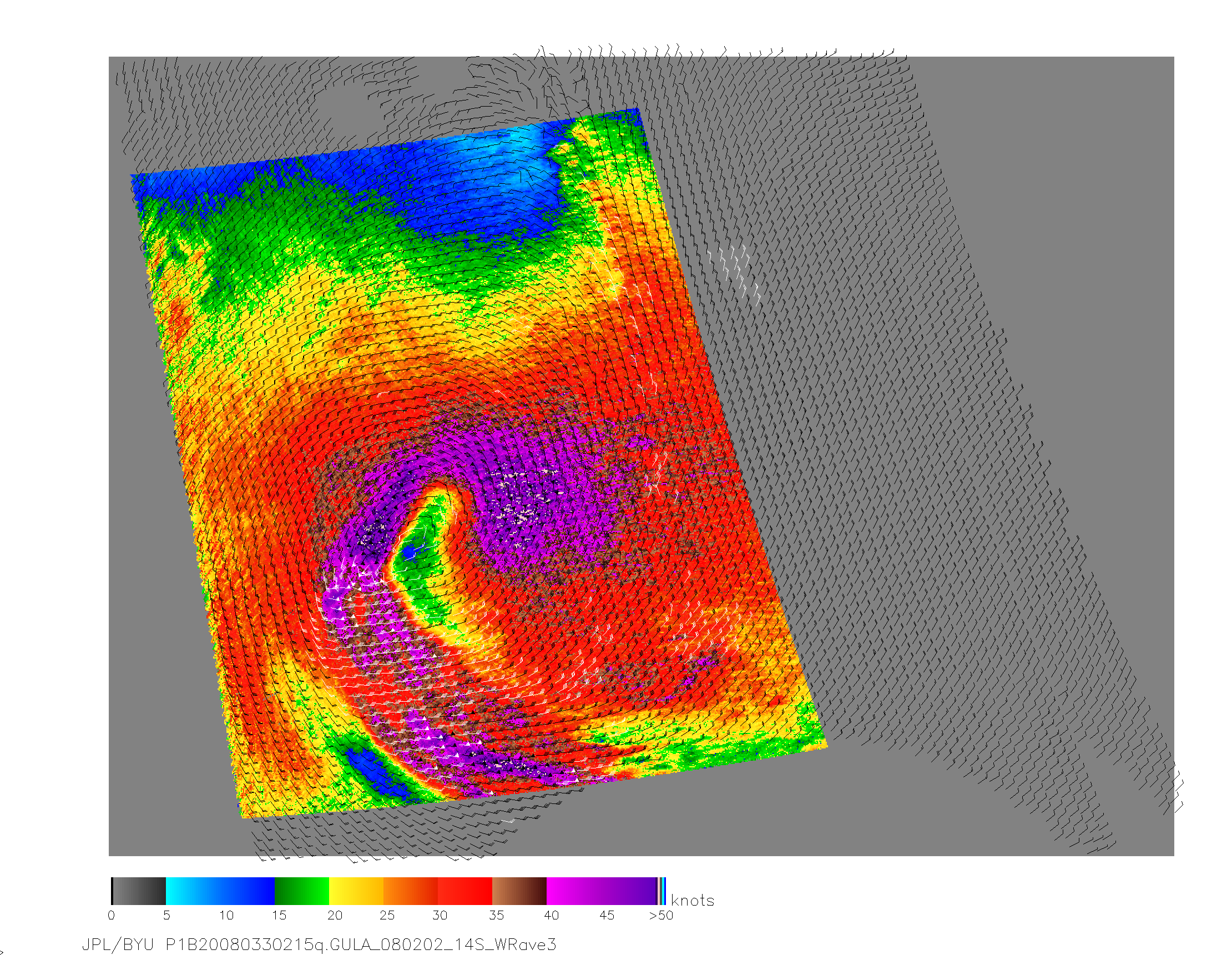Click the '45' colorbar tick label
The height and width of the screenshot is (955, 1232).
(x=607, y=916)
